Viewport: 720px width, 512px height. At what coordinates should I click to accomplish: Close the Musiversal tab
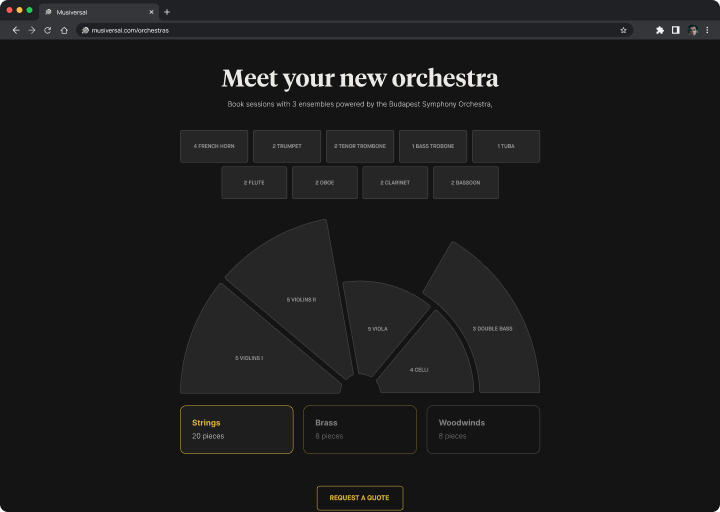click(x=152, y=12)
